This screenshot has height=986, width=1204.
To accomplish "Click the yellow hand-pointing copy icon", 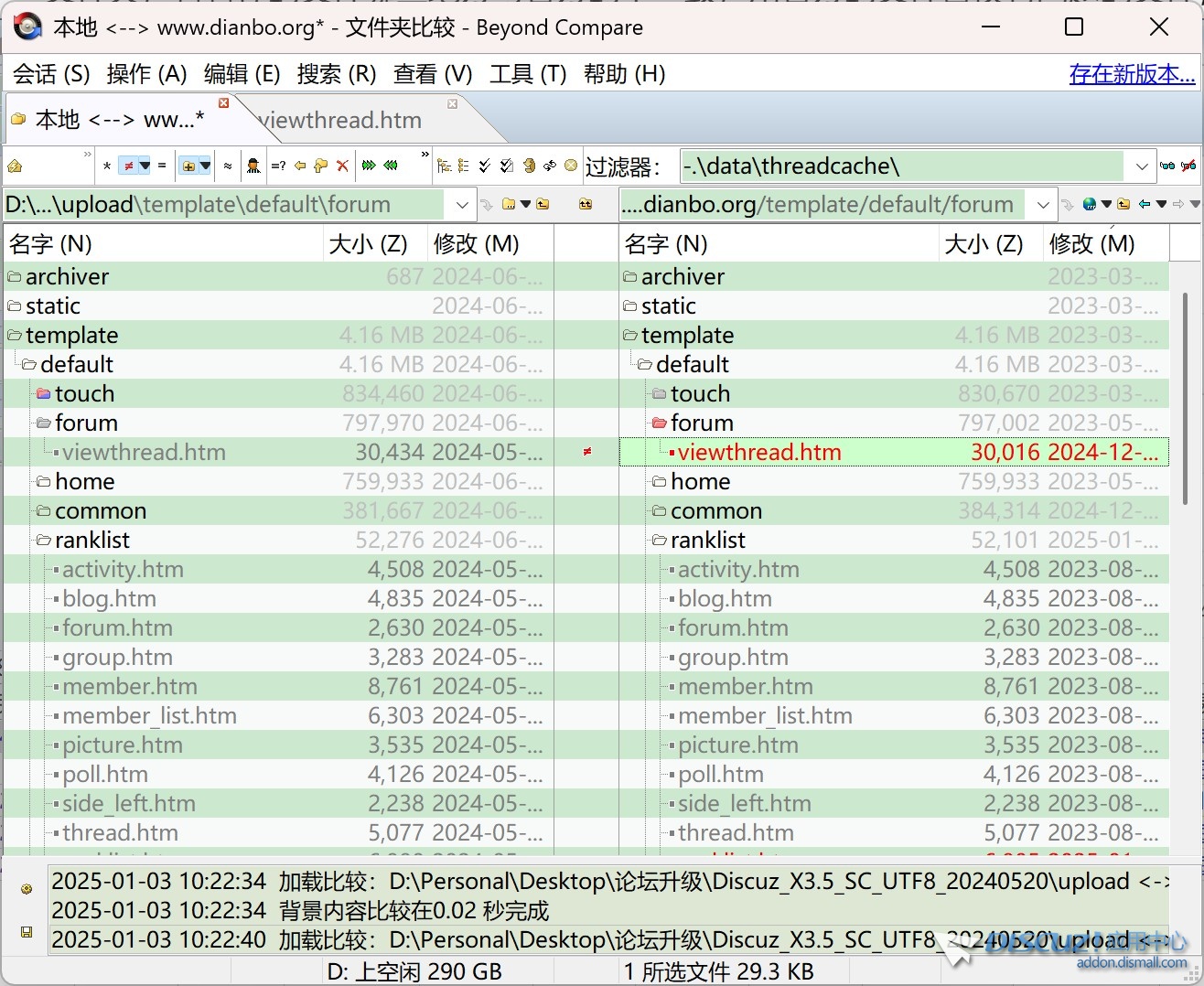I will coord(320,166).
